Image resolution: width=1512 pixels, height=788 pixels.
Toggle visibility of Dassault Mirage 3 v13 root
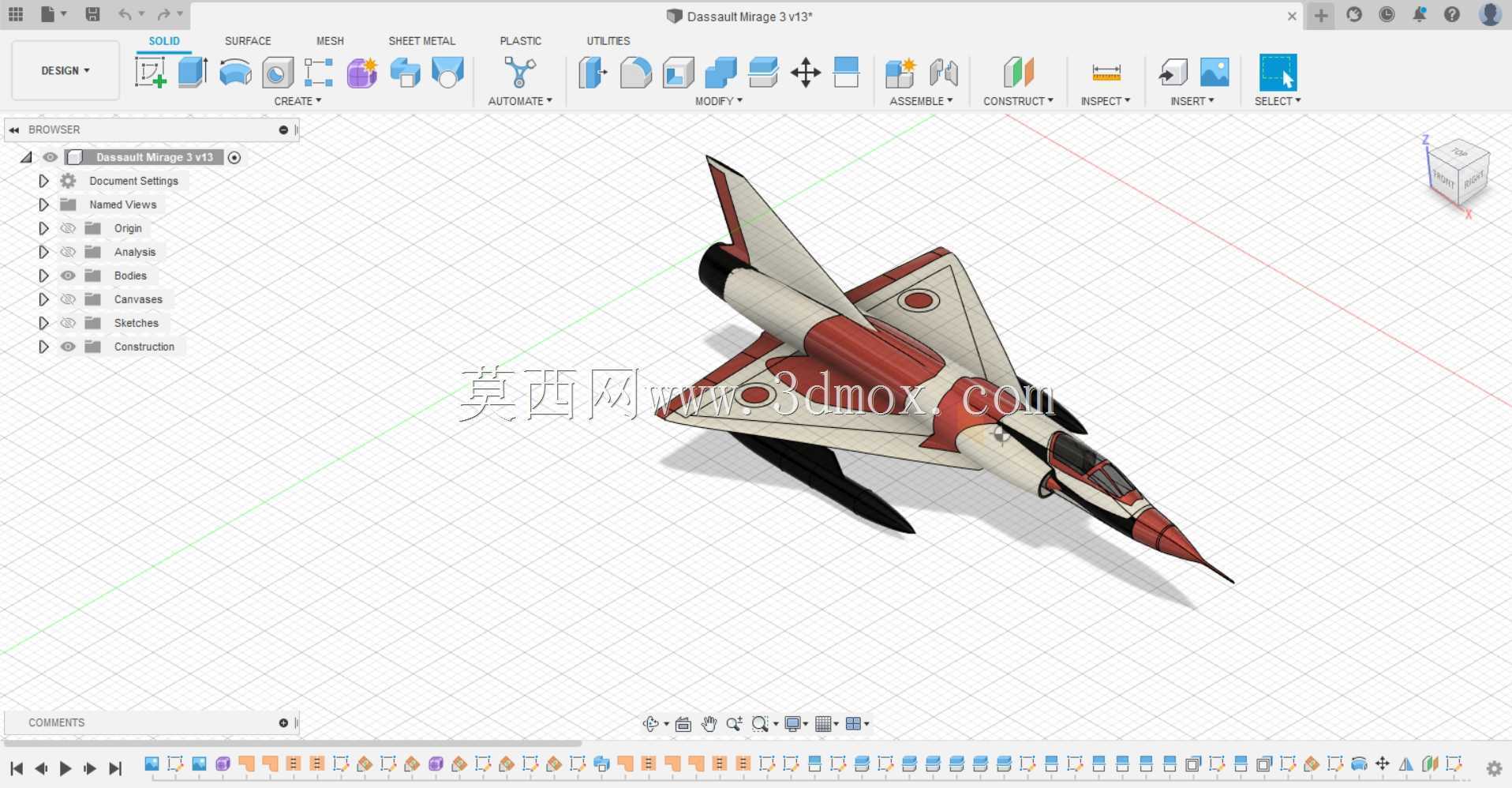(50, 157)
